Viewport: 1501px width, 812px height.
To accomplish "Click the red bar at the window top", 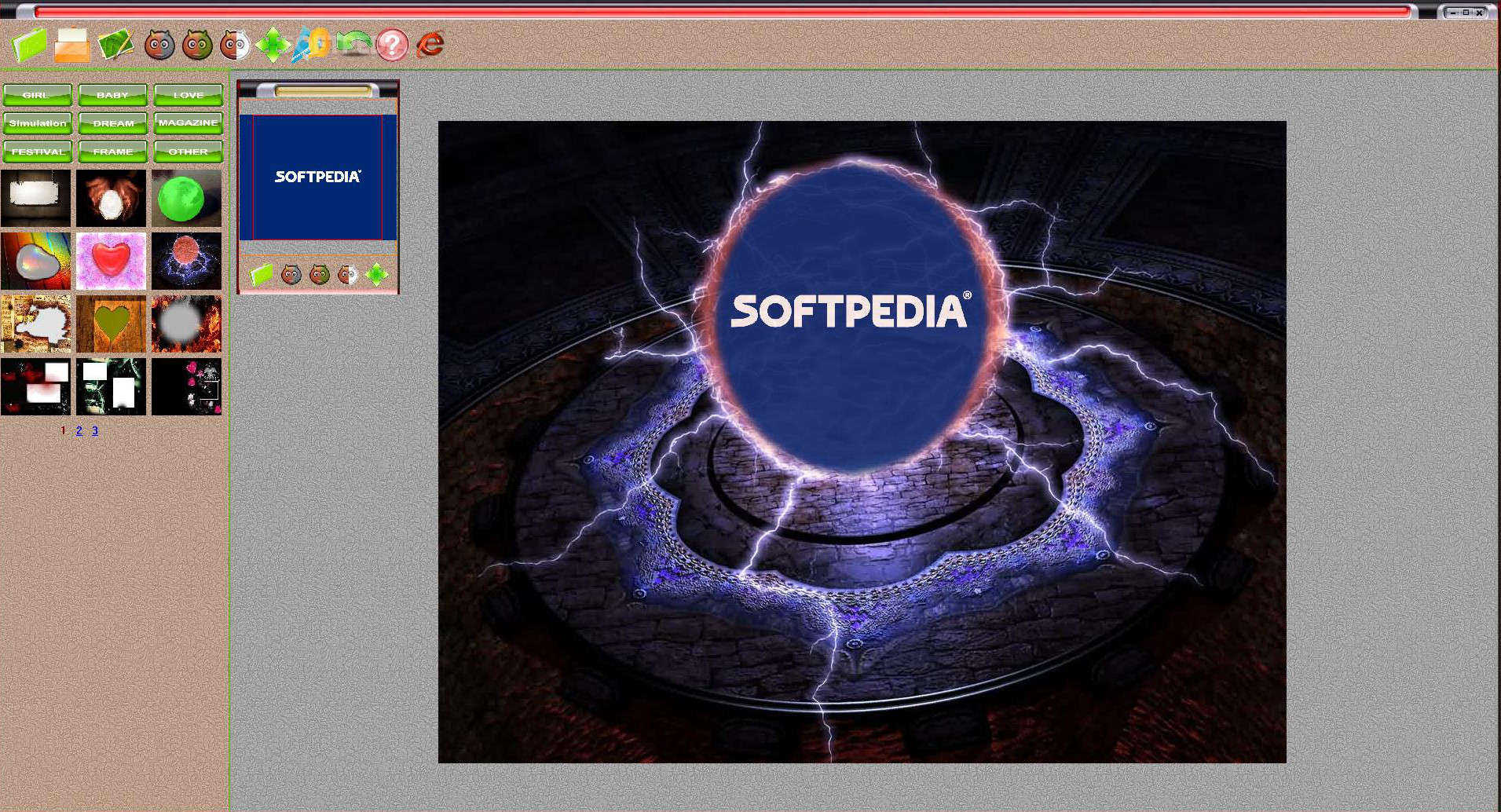I will [723, 12].
